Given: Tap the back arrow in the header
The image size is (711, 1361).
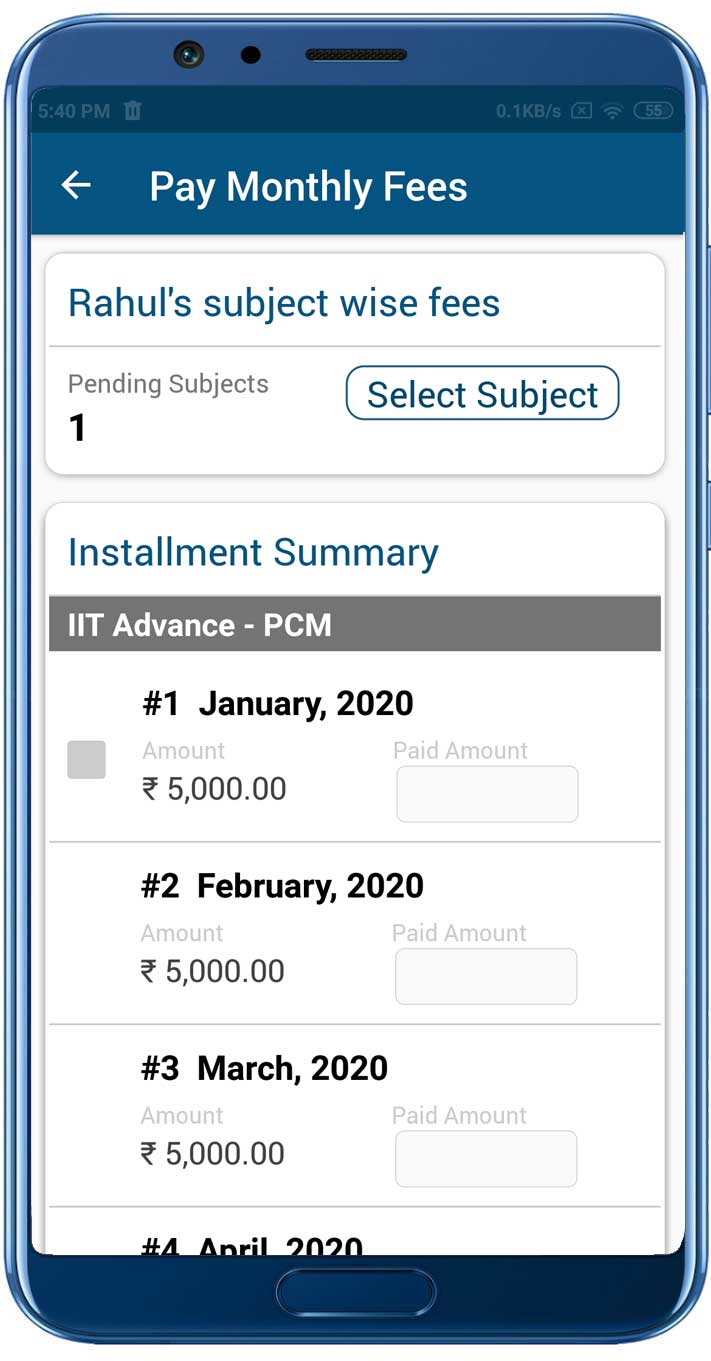Looking at the screenshot, I should pyautogui.click(x=76, y=185).
